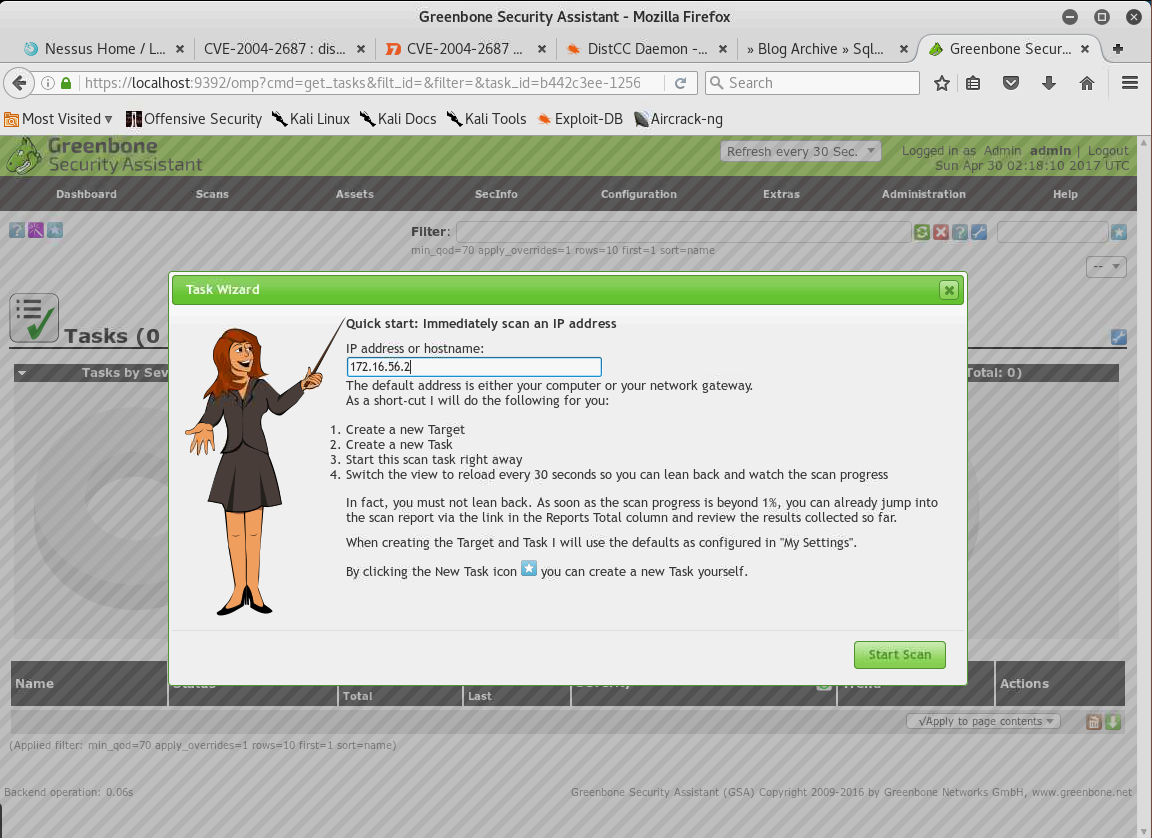This screenshot has width=1152, height=838.
Task: Click the red reset filter icon
Action: pyautogui.click(x=940, y=232)
